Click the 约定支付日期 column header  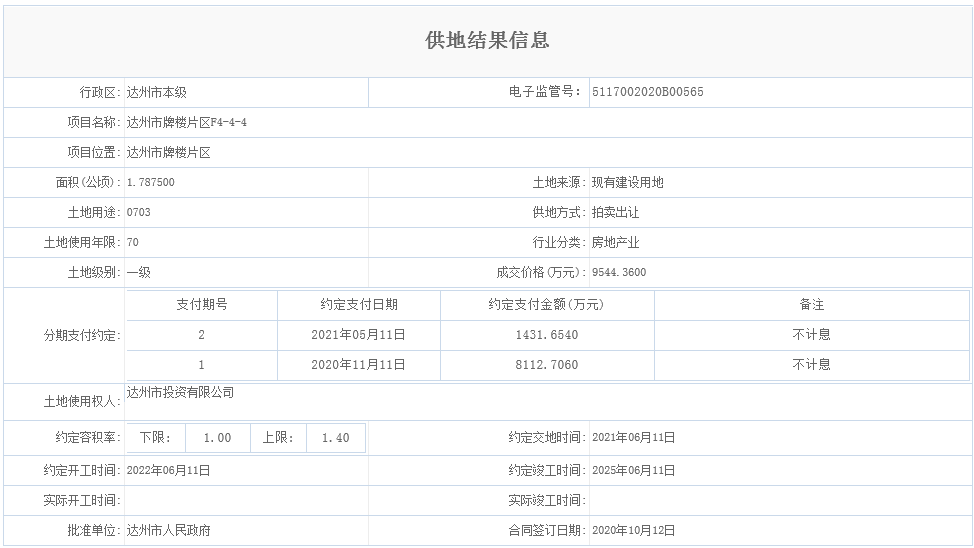pyautogui.click(x=358, y=304)
